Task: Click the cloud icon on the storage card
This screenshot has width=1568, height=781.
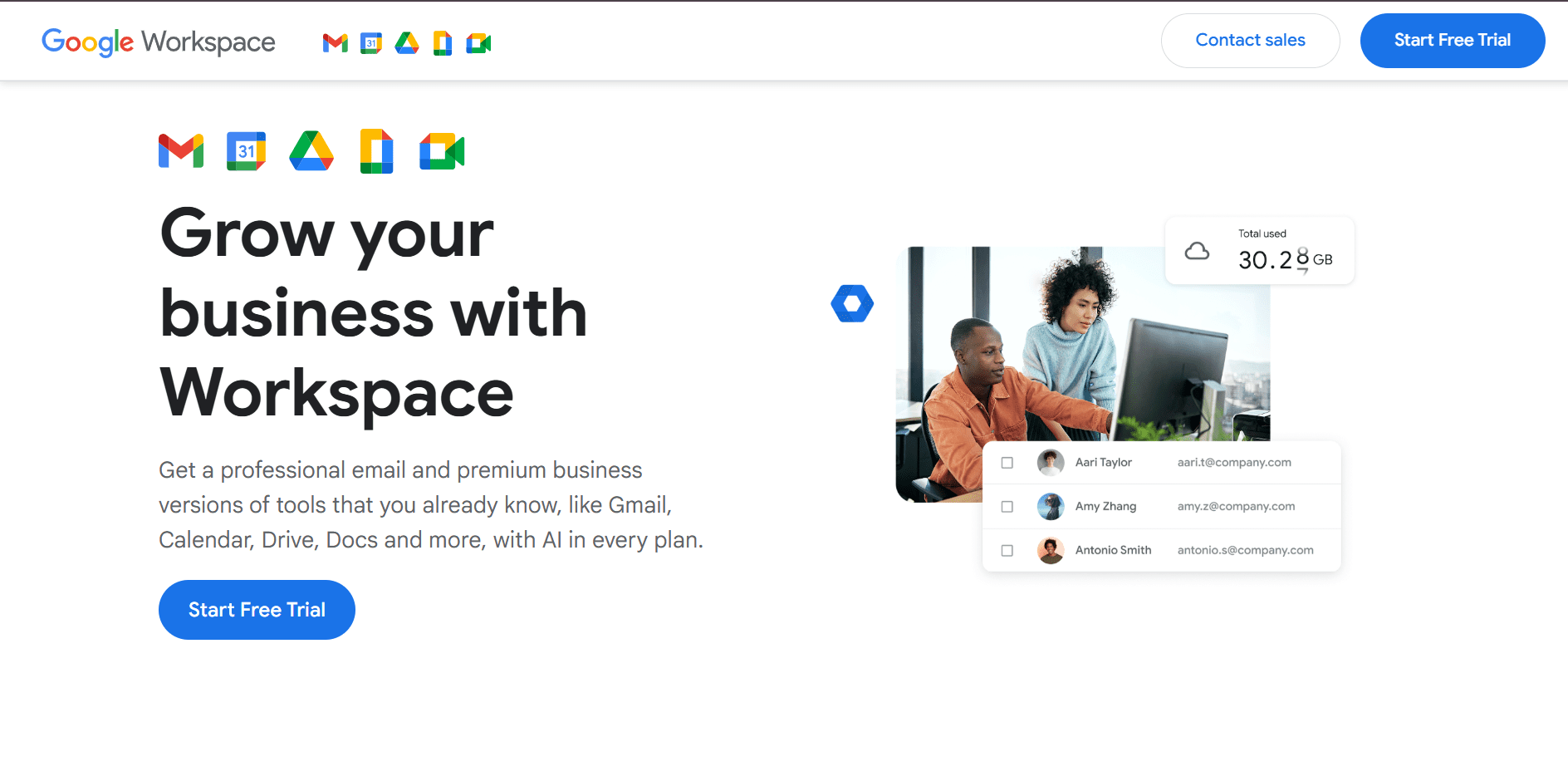Action: (x=1198, y=250)
